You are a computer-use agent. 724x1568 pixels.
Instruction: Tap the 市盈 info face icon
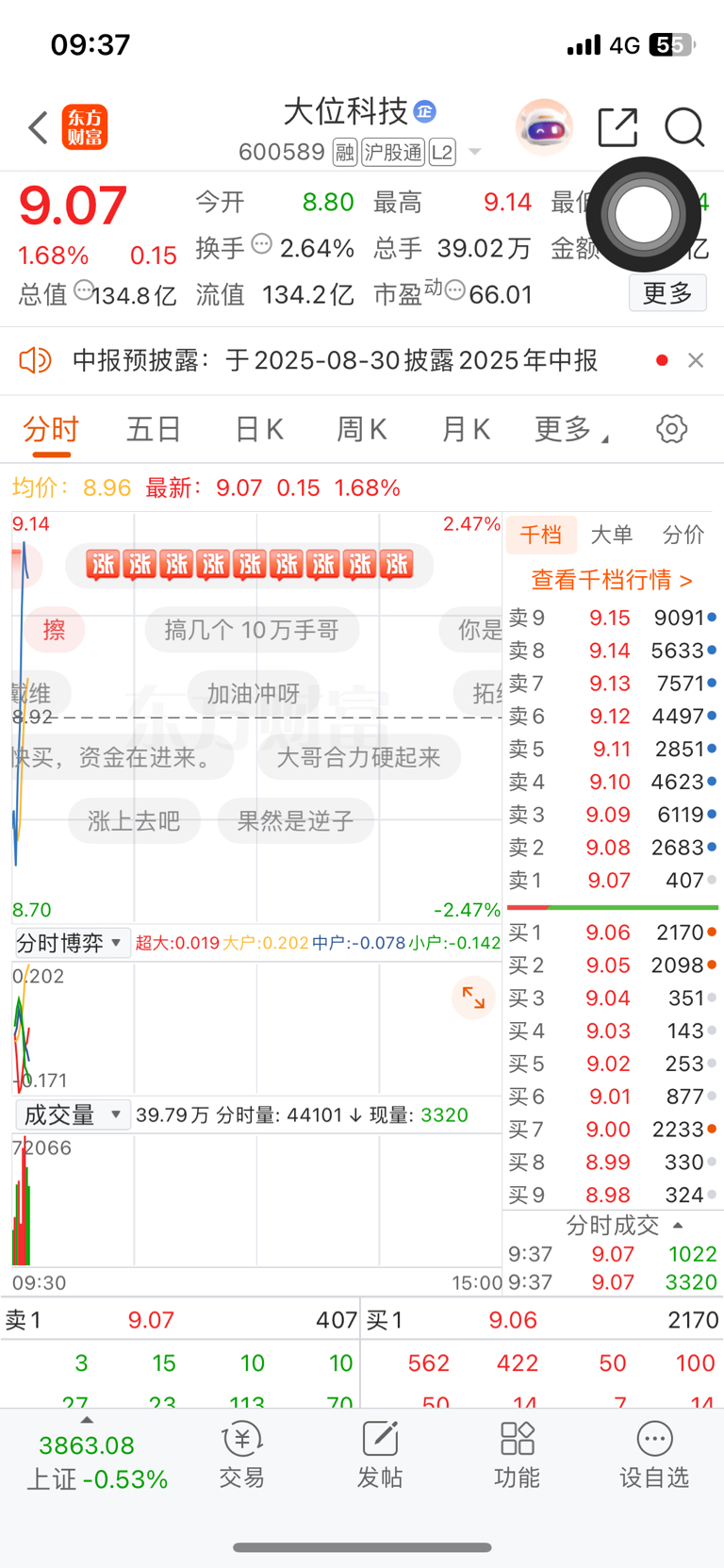454,290
